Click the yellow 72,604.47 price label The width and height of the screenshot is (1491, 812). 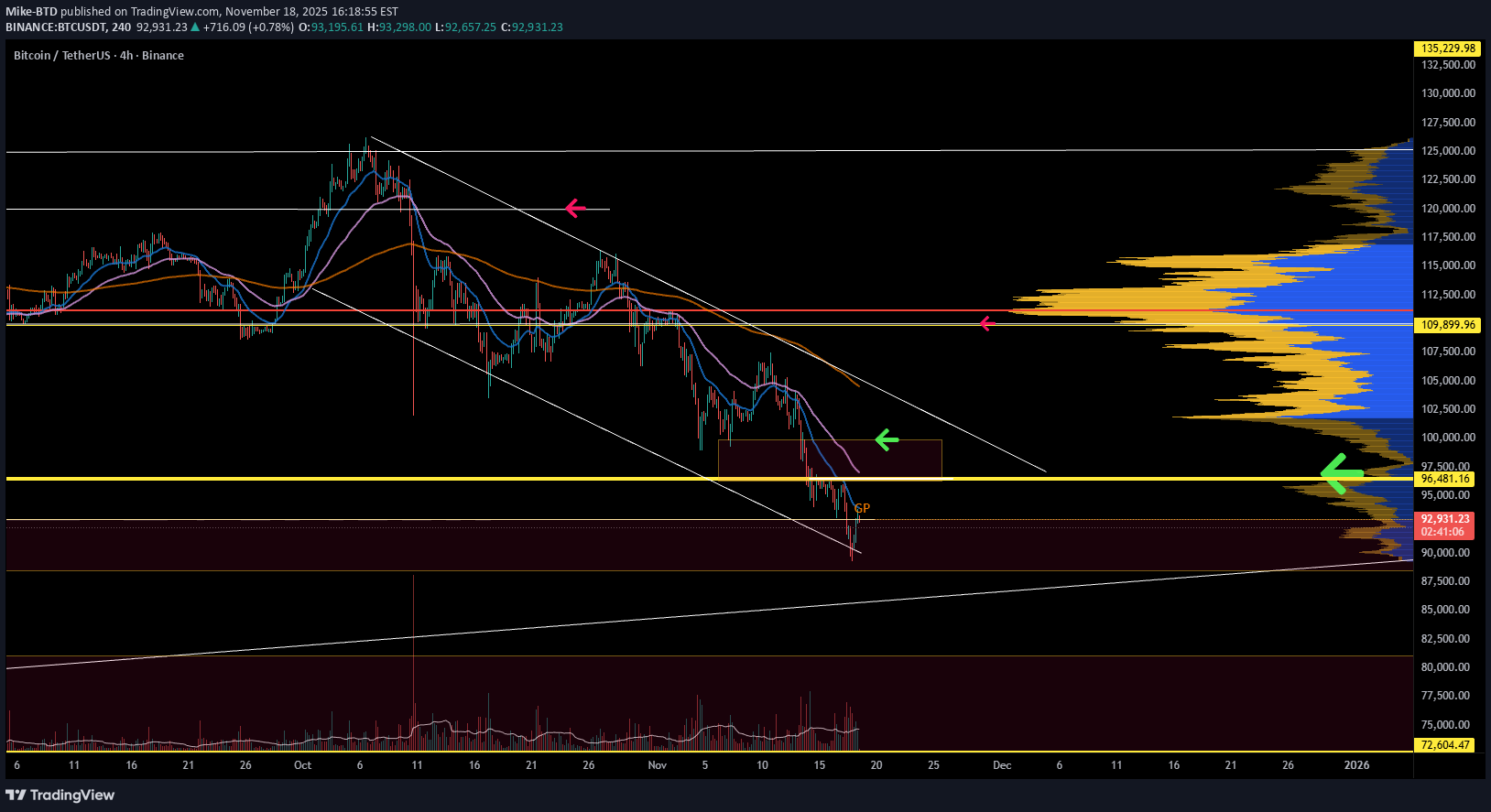1445,745
